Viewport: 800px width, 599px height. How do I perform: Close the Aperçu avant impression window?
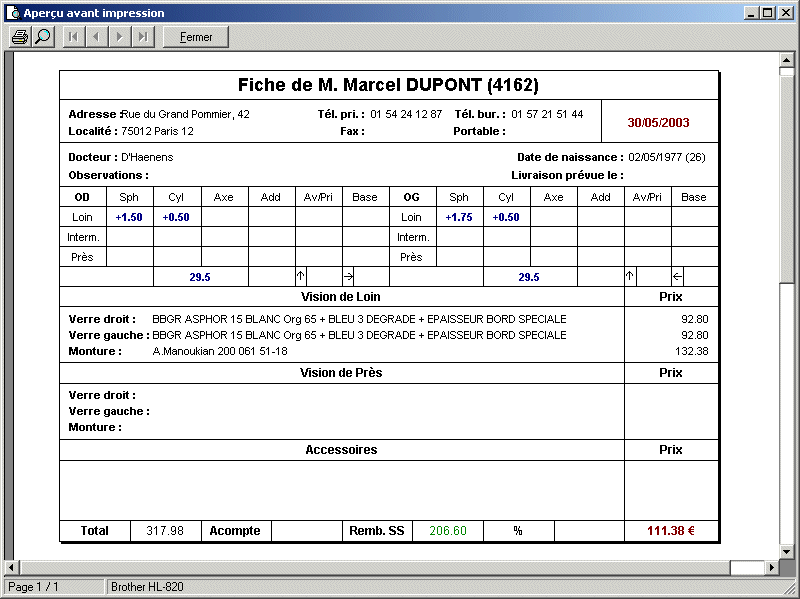point(785,13)
